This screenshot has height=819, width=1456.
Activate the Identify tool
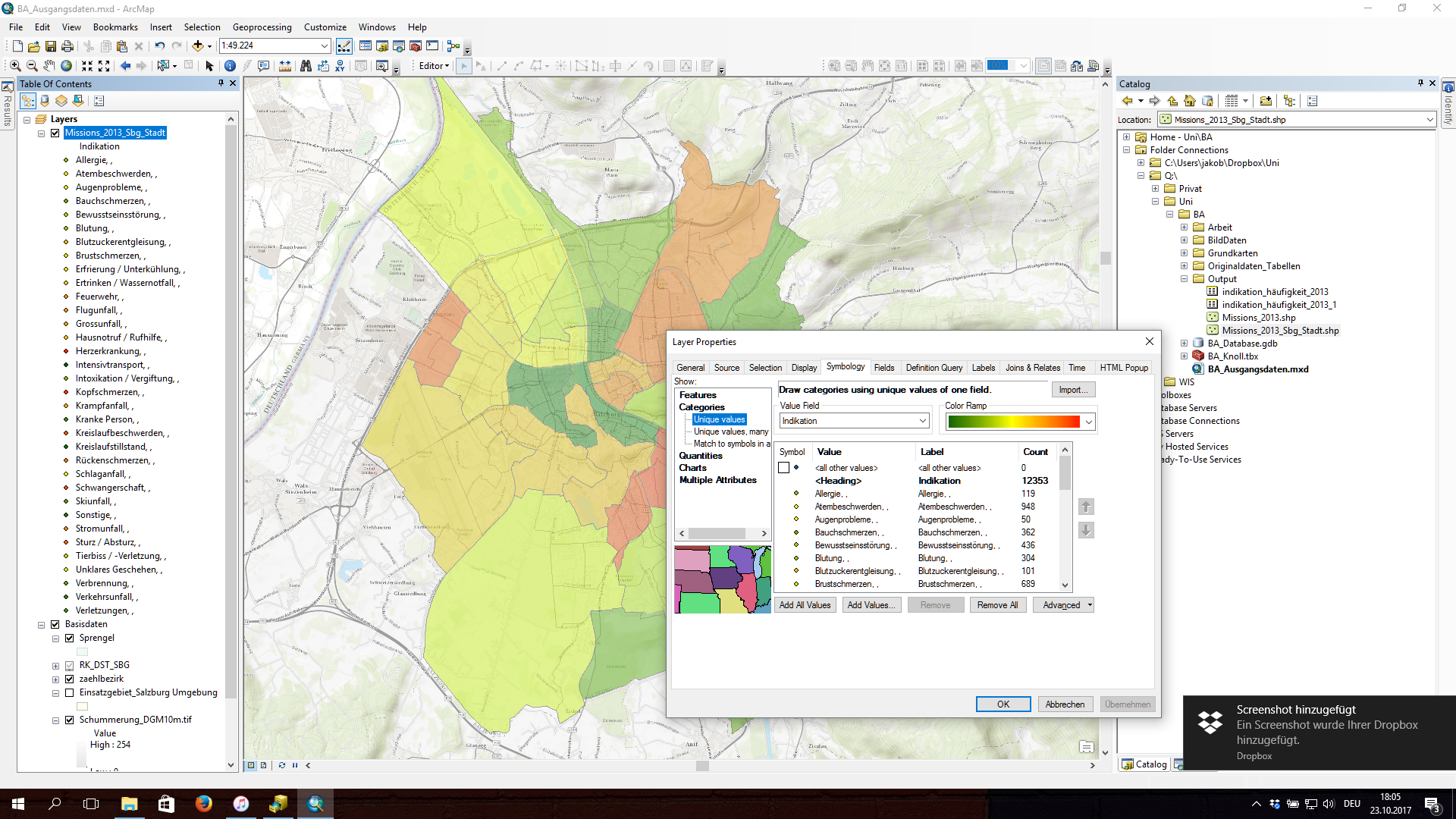230,66
